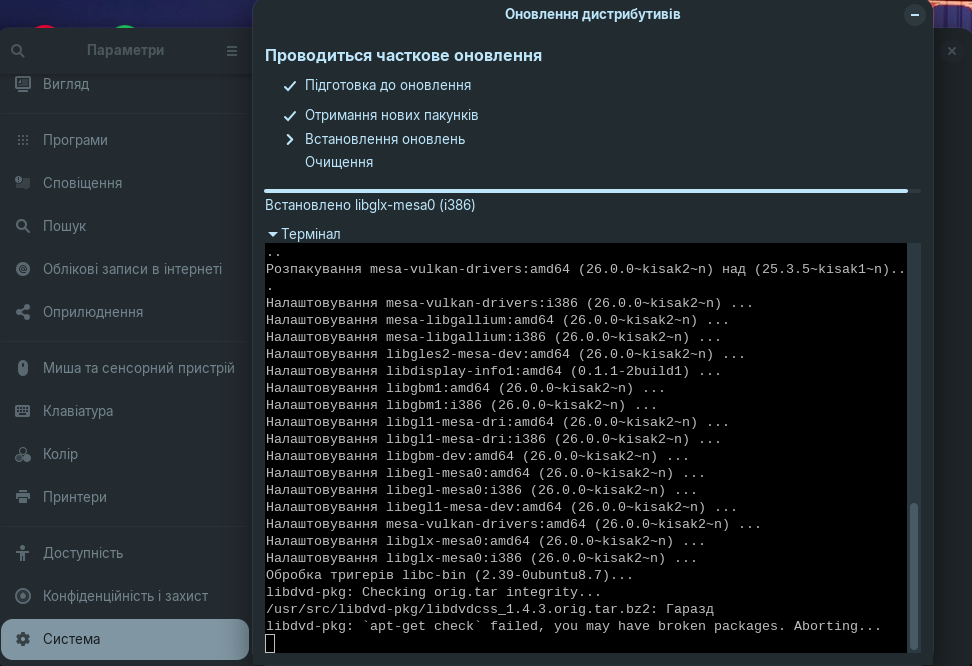The image size is (972, 666).
Task: Click the Оприлюднення share icon
Action: [x=23, y=312]
